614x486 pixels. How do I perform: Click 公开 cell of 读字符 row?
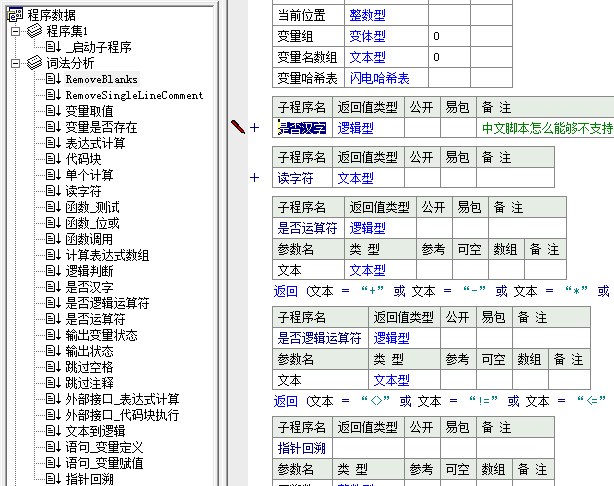pyautogui.click(x=423, y=179)
